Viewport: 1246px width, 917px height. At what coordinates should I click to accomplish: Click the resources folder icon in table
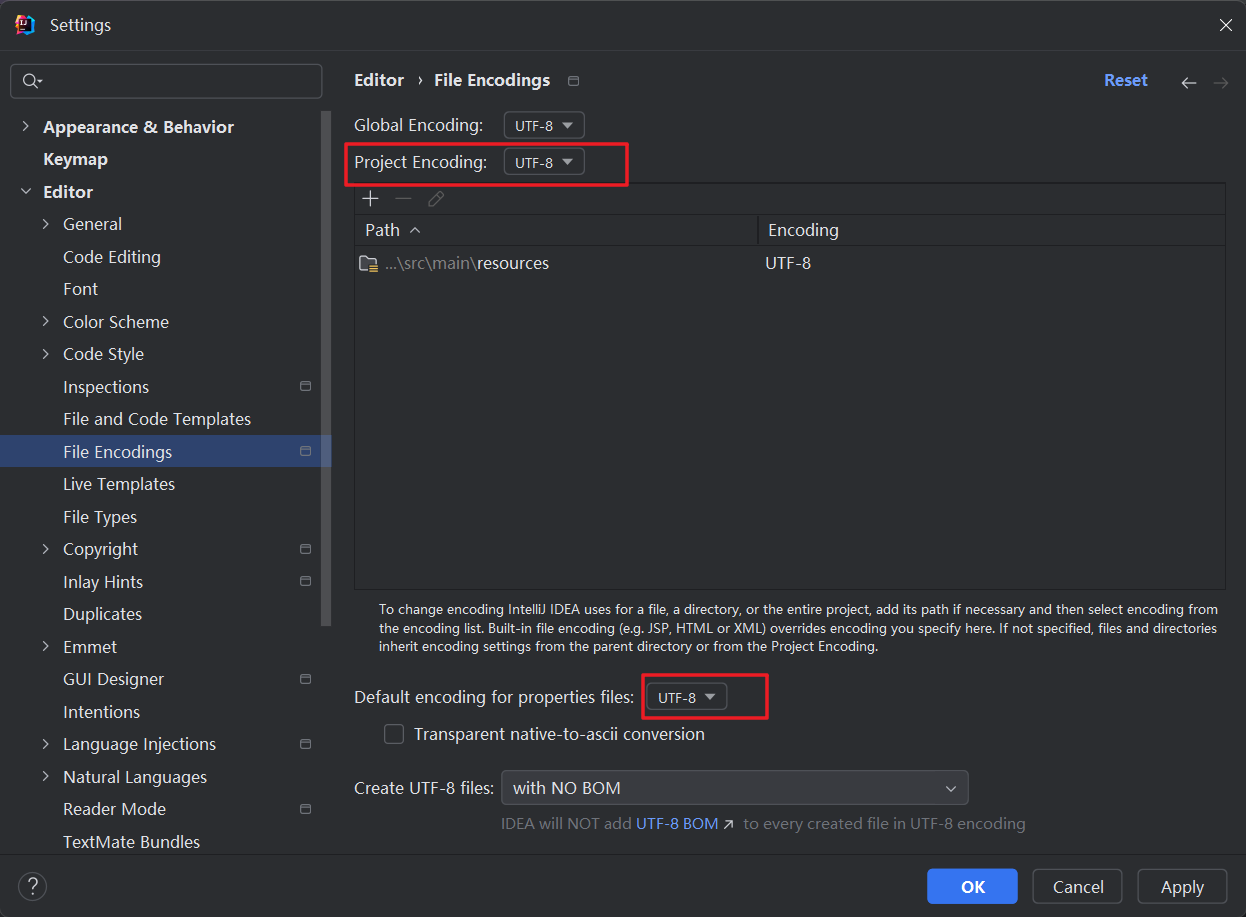[368, 264]
